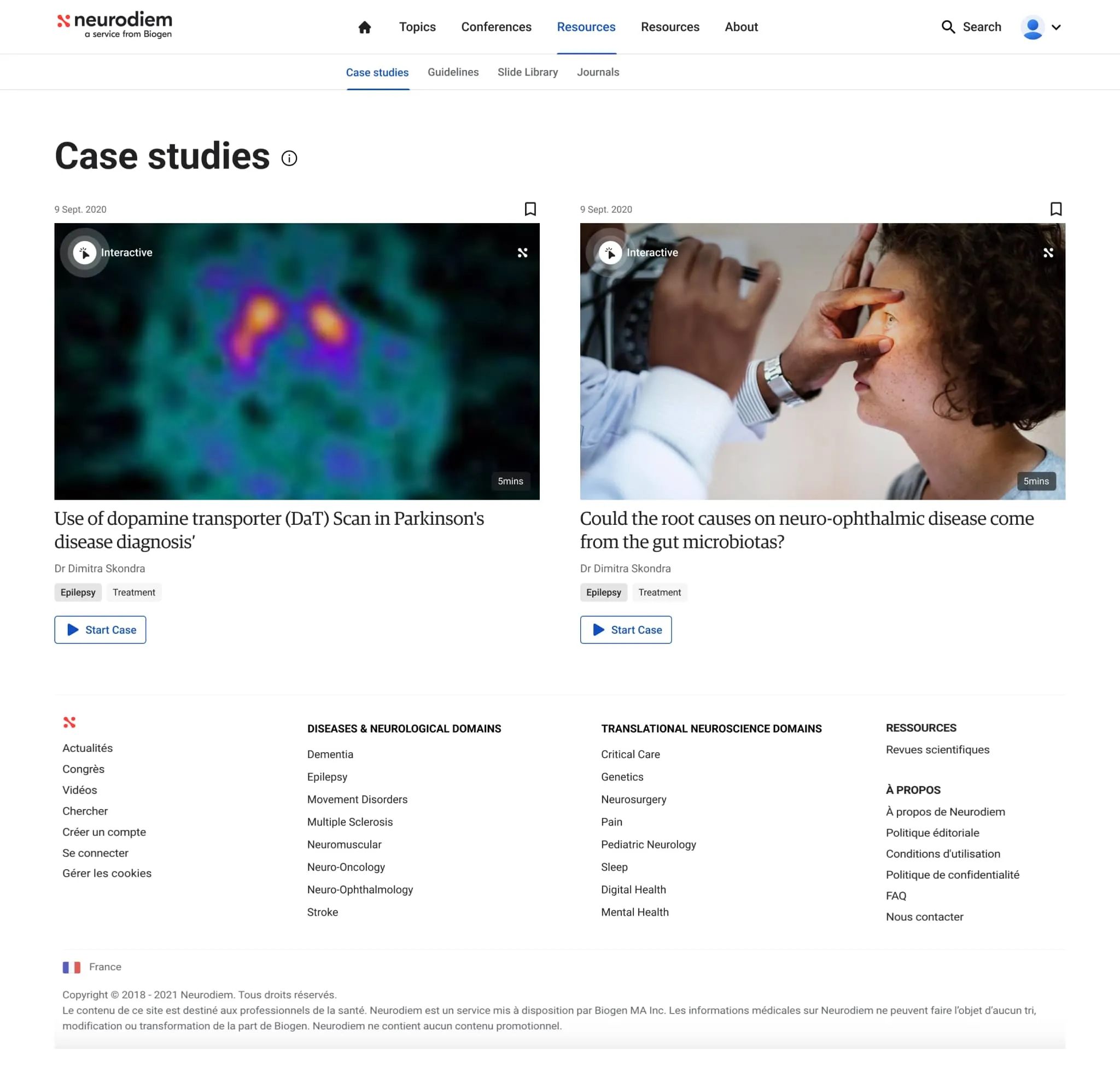Bookmark the DaT Scan case study

point(530,209)
